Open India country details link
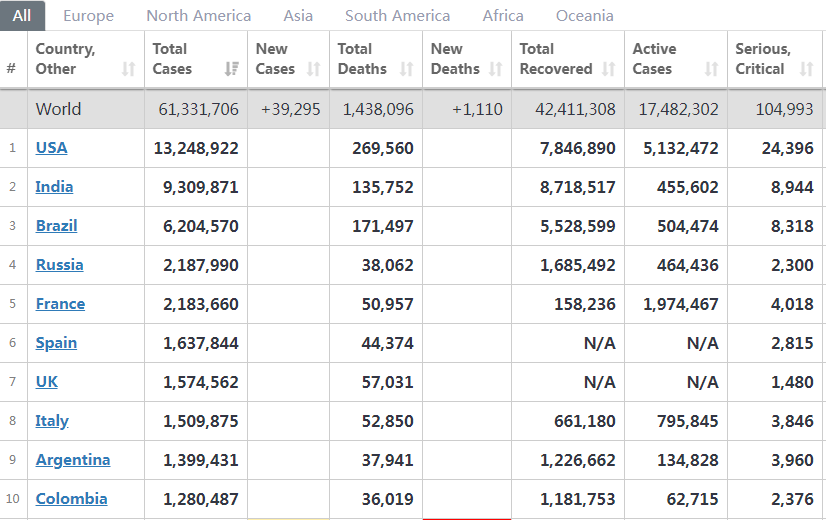The height and width of the screenshot is (520, 826). (54, 187)
